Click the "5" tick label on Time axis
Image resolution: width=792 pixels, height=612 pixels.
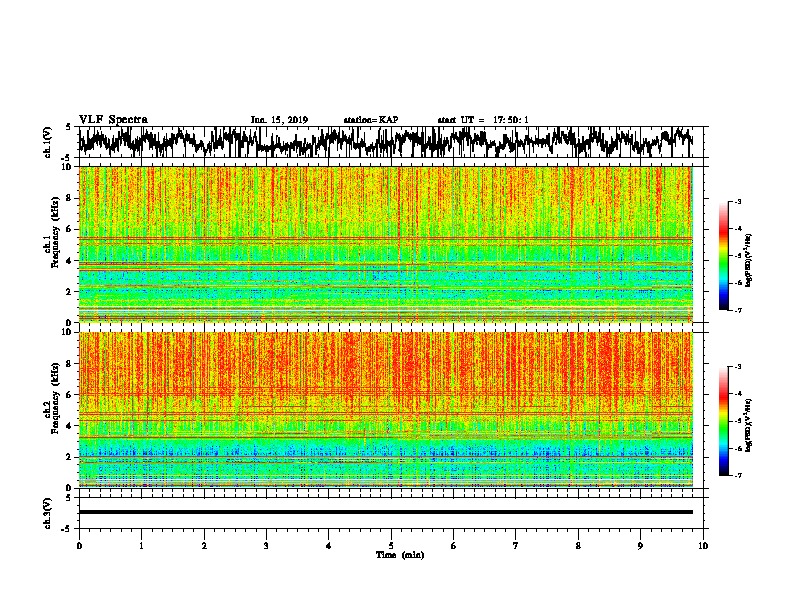(391, 546)
